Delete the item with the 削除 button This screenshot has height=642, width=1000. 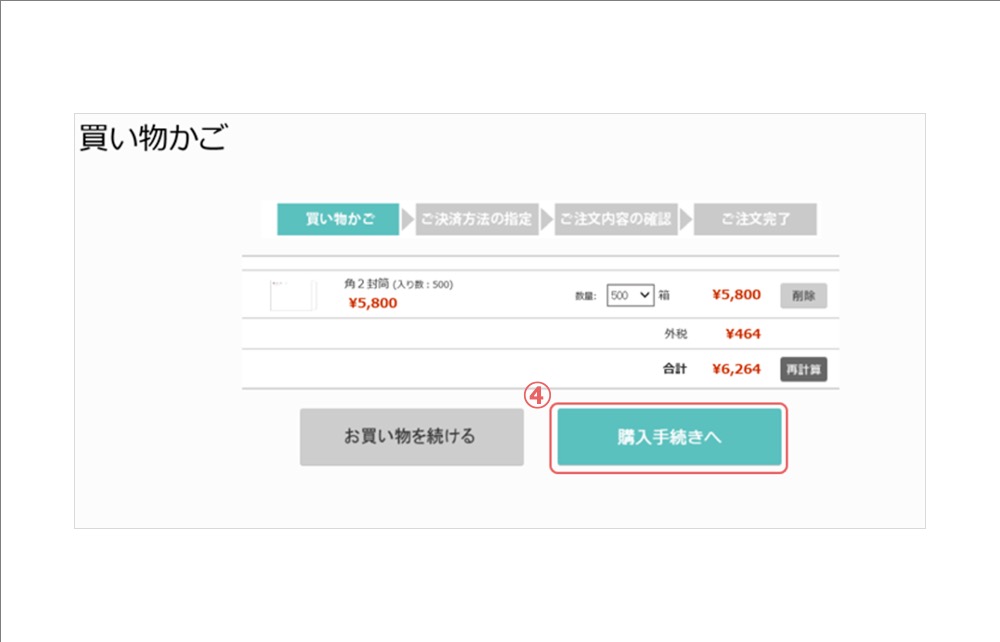[x=804, y=296]
